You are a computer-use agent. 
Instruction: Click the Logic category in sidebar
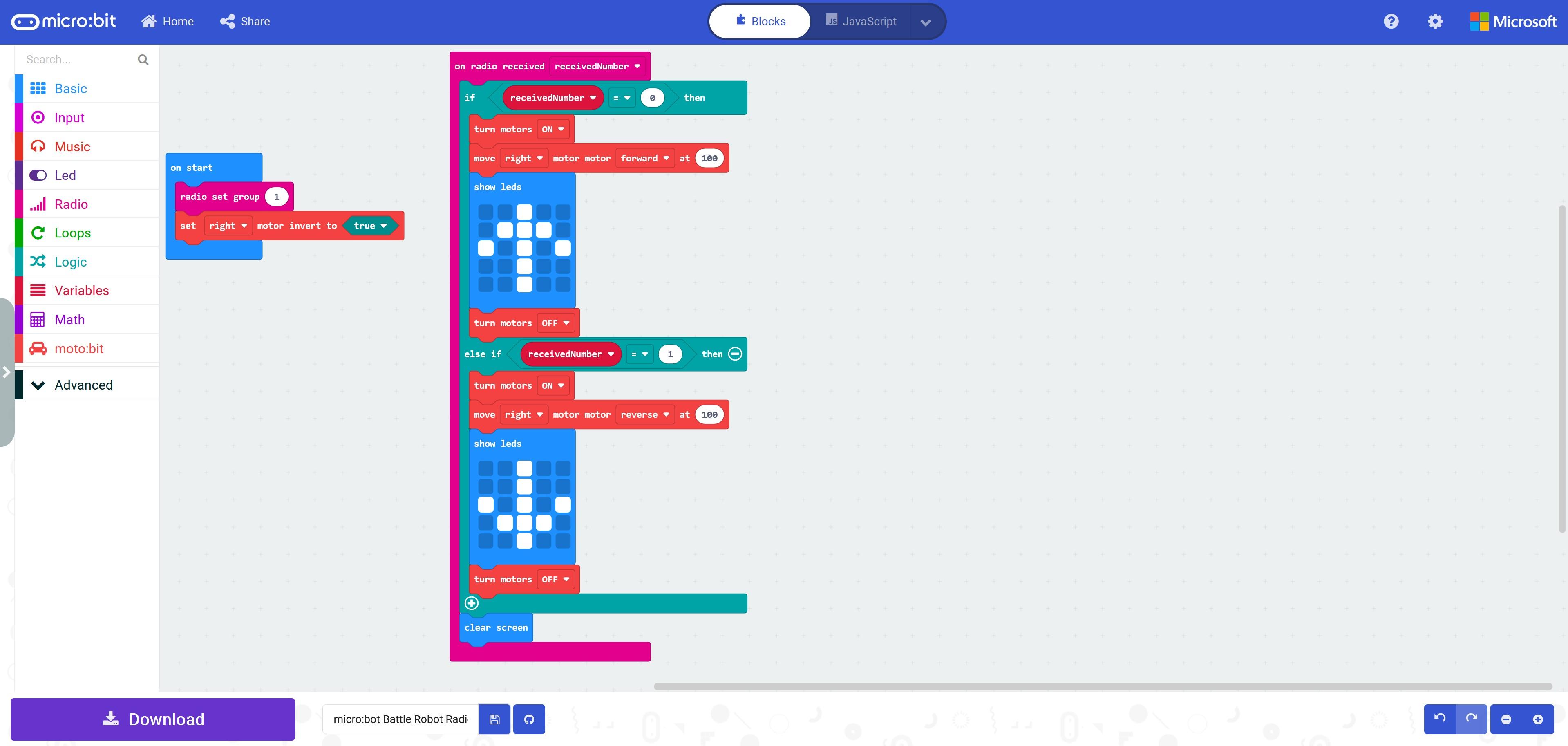coord(70,262)
